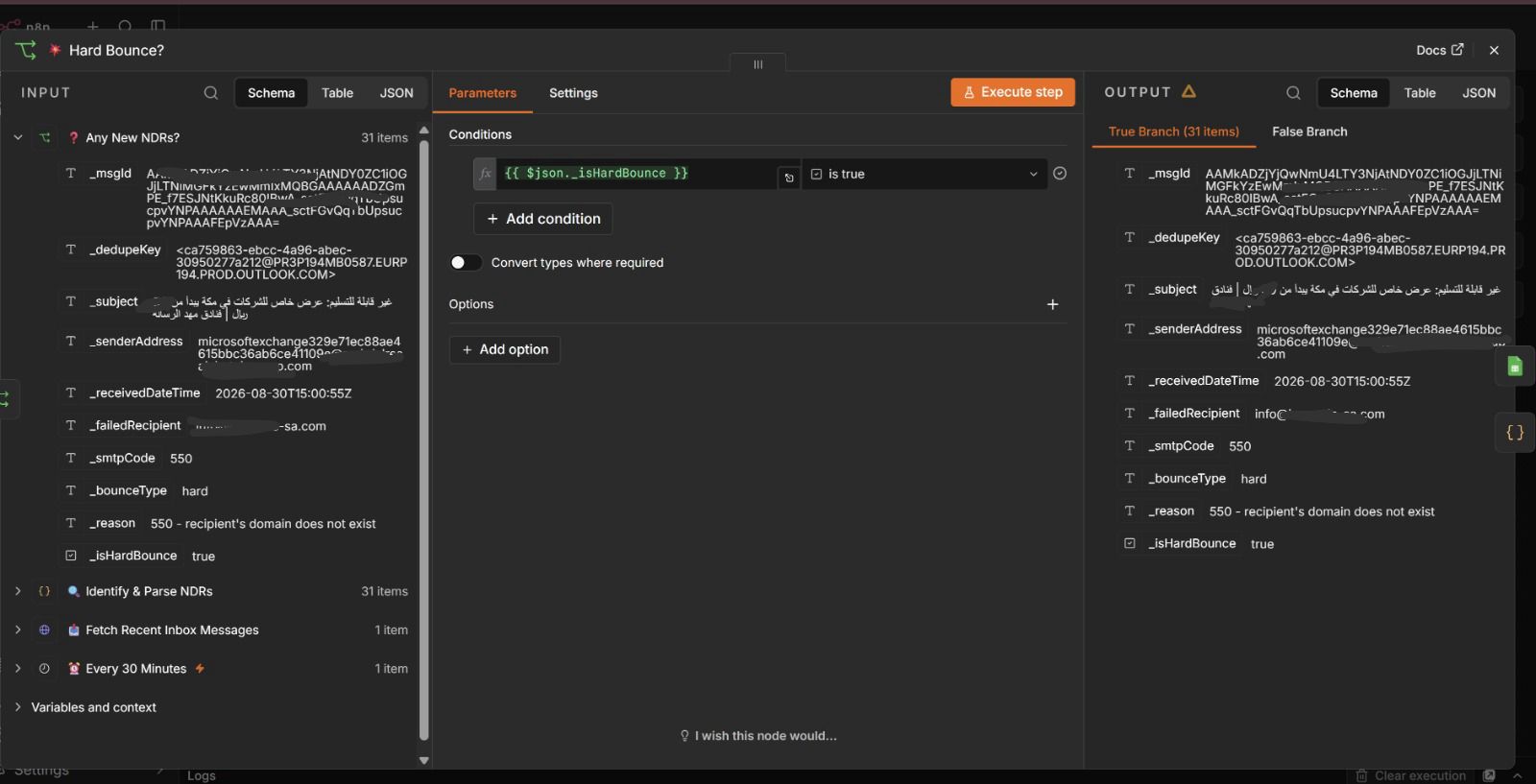Screen dimensions: 1536x784
Task: Expand Every 30 Minutes section
Action: click(17, 669)
